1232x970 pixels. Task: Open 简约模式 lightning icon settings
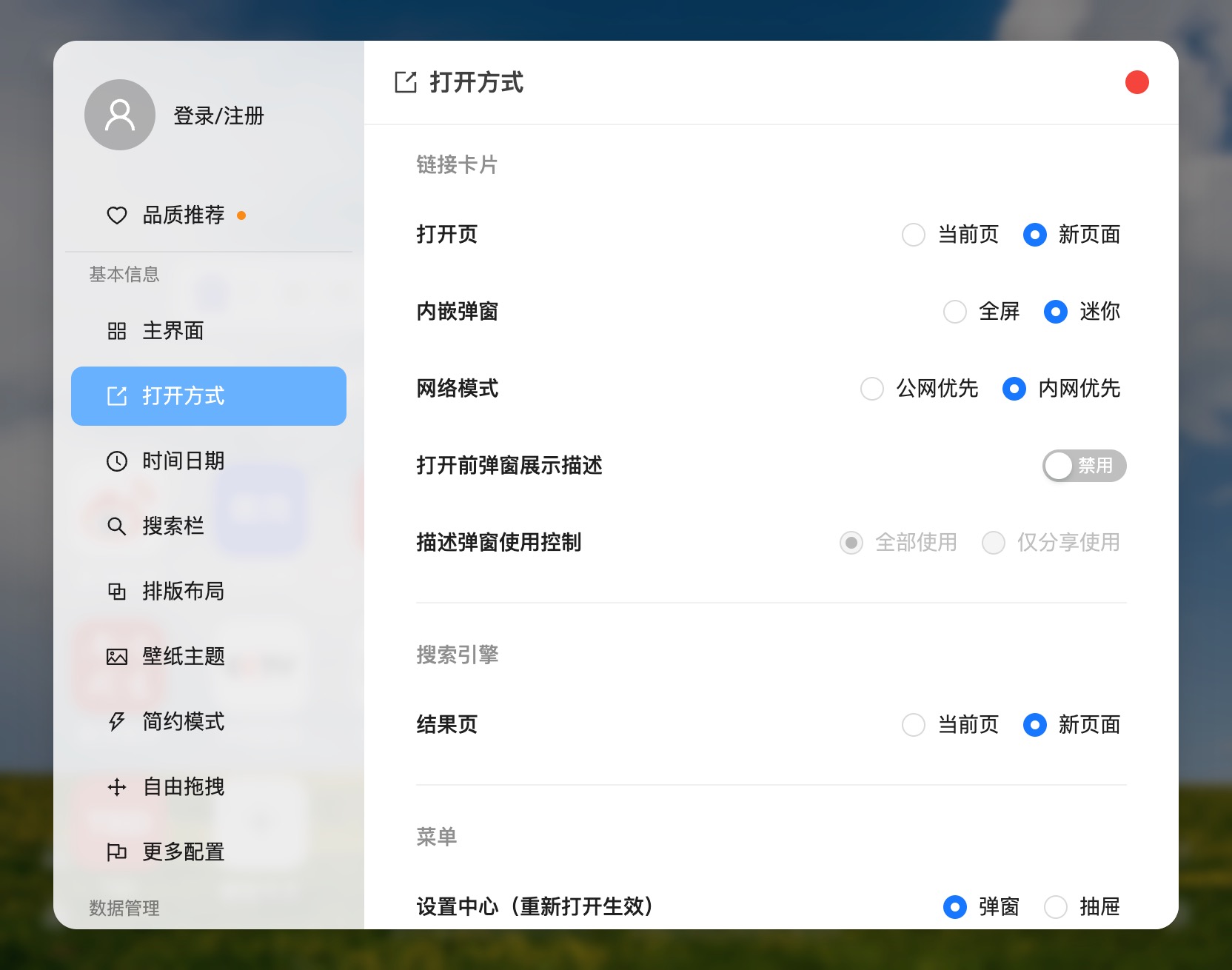click(x=117, y=722)
